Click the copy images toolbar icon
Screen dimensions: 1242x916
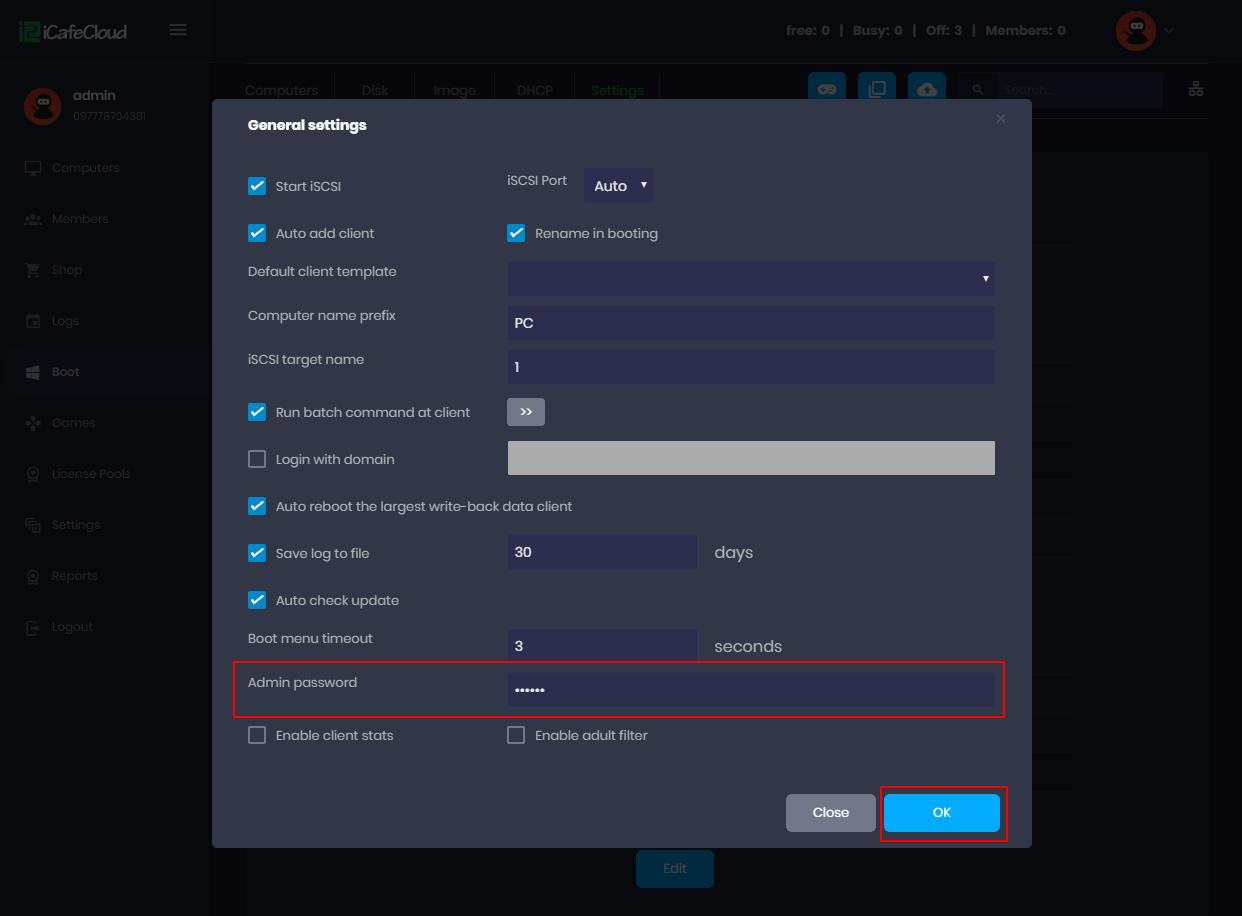[876, 88]
